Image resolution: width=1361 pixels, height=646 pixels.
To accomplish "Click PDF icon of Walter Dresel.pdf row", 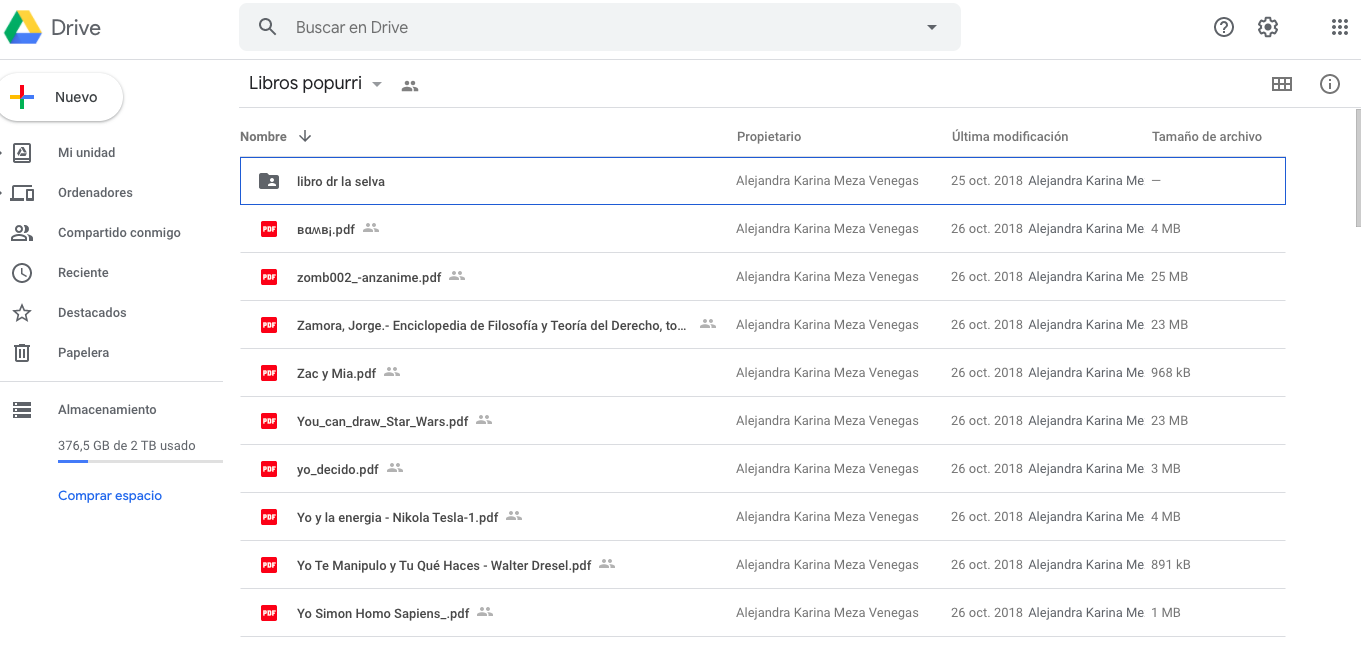I will 269,565.
